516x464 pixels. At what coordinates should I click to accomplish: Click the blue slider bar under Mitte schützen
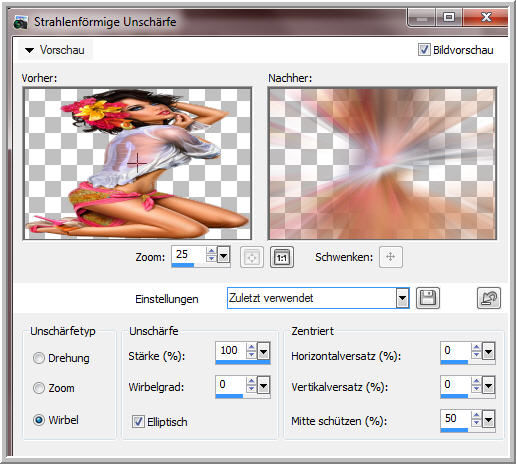click(x=454, y=430)
